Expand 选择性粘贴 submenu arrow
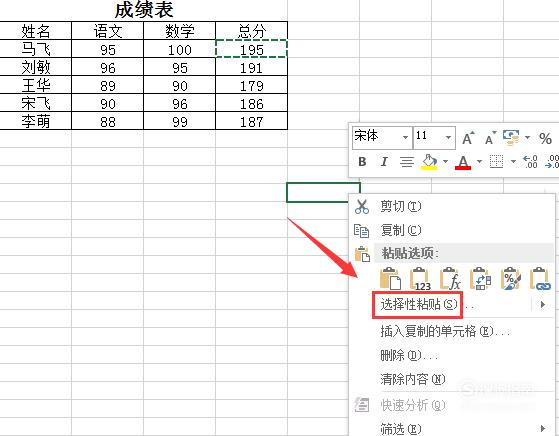This screenshot has width=559, height=436. [x=543, y=304]
